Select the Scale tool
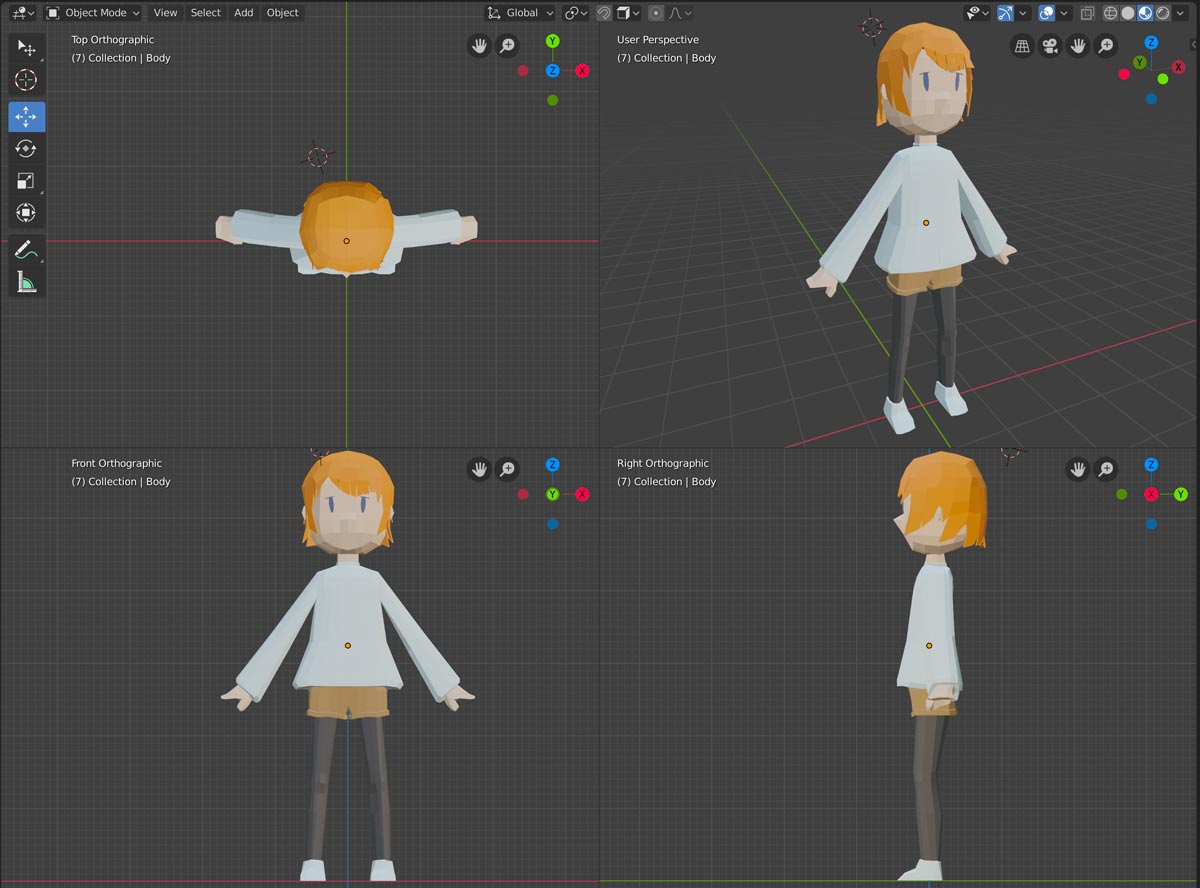Image resolution: width=1200 pixels, height=888 pixels. (26, 181)
